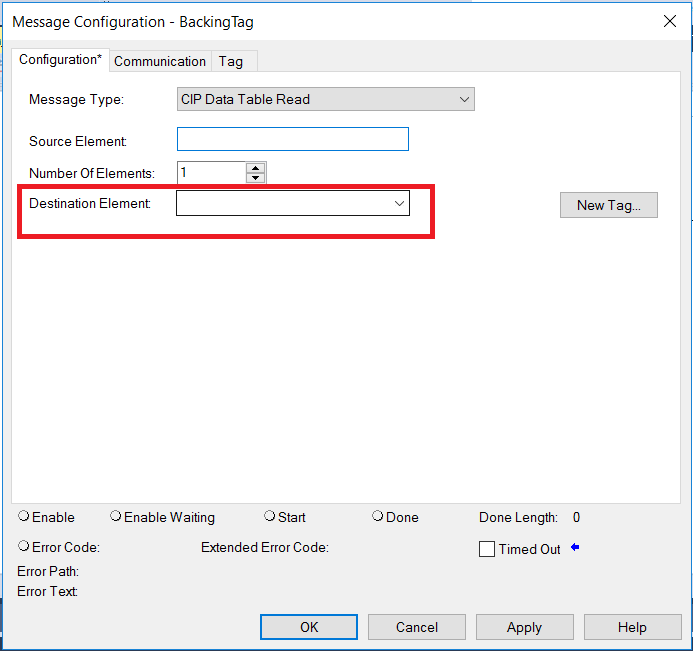Screen dimensions: 695x654
Task: Toggle the Timed Out checkbox
Action: 487,549
